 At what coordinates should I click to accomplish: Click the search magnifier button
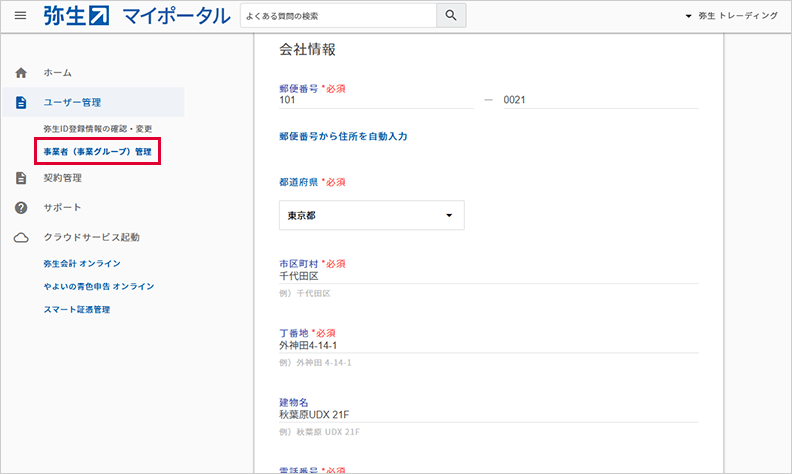[451, 15]
